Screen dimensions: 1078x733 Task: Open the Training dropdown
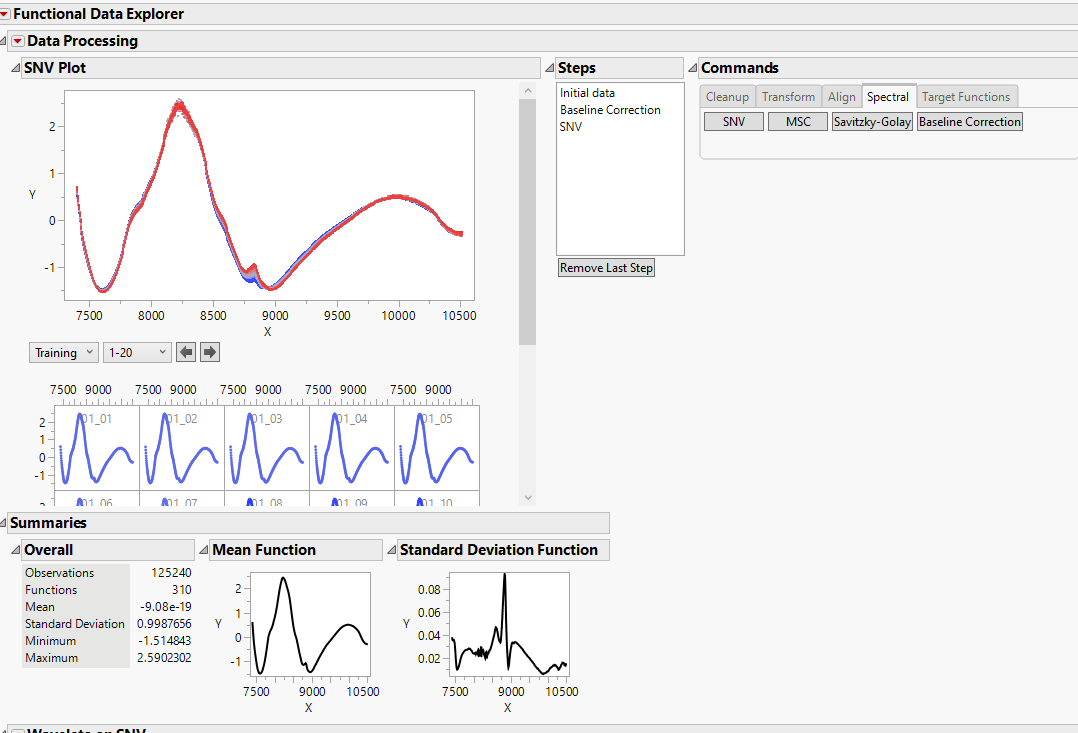[x=63, y=352]
